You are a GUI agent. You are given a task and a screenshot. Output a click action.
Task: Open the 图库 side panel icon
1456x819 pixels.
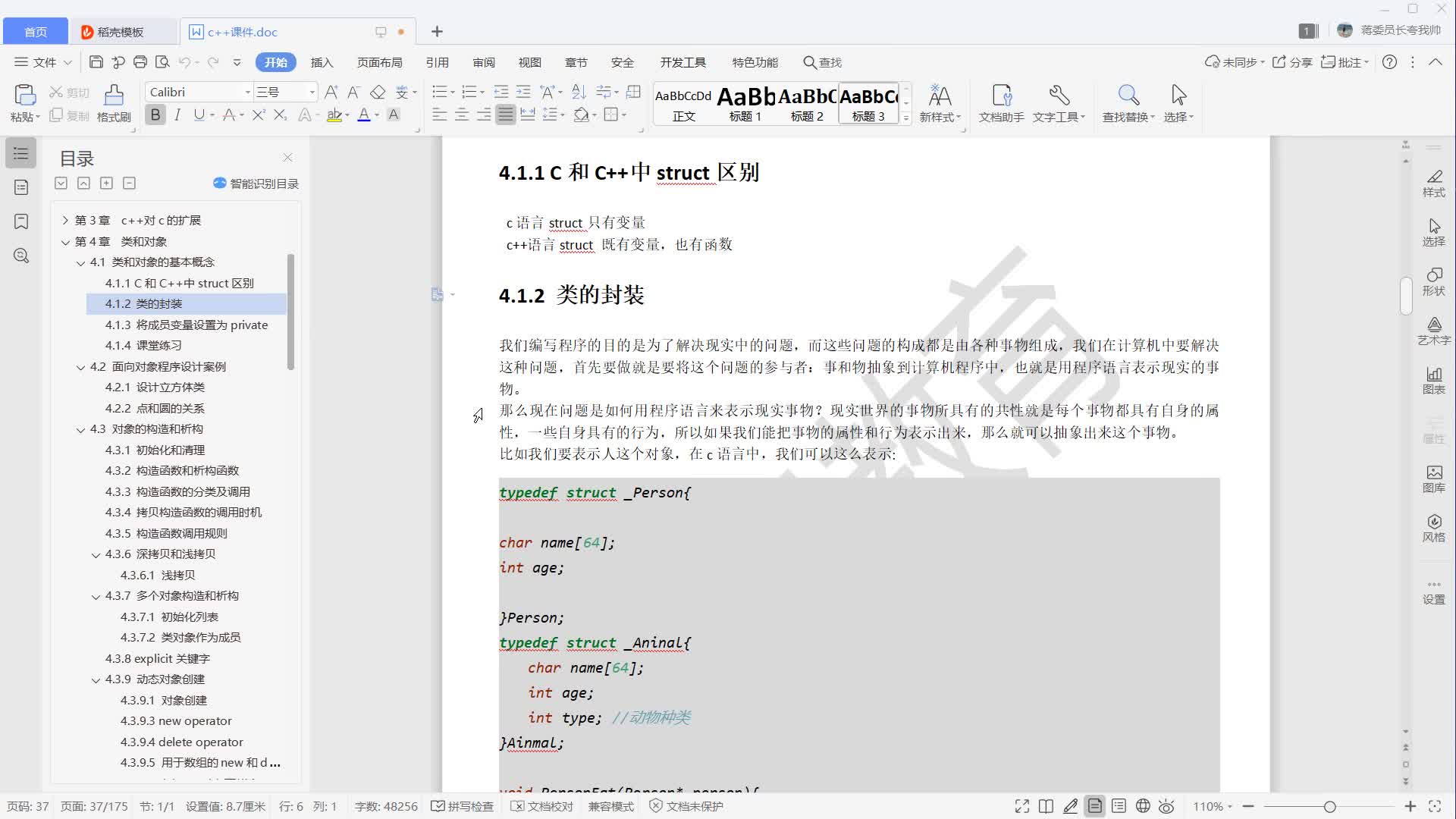click(1433, 479)
